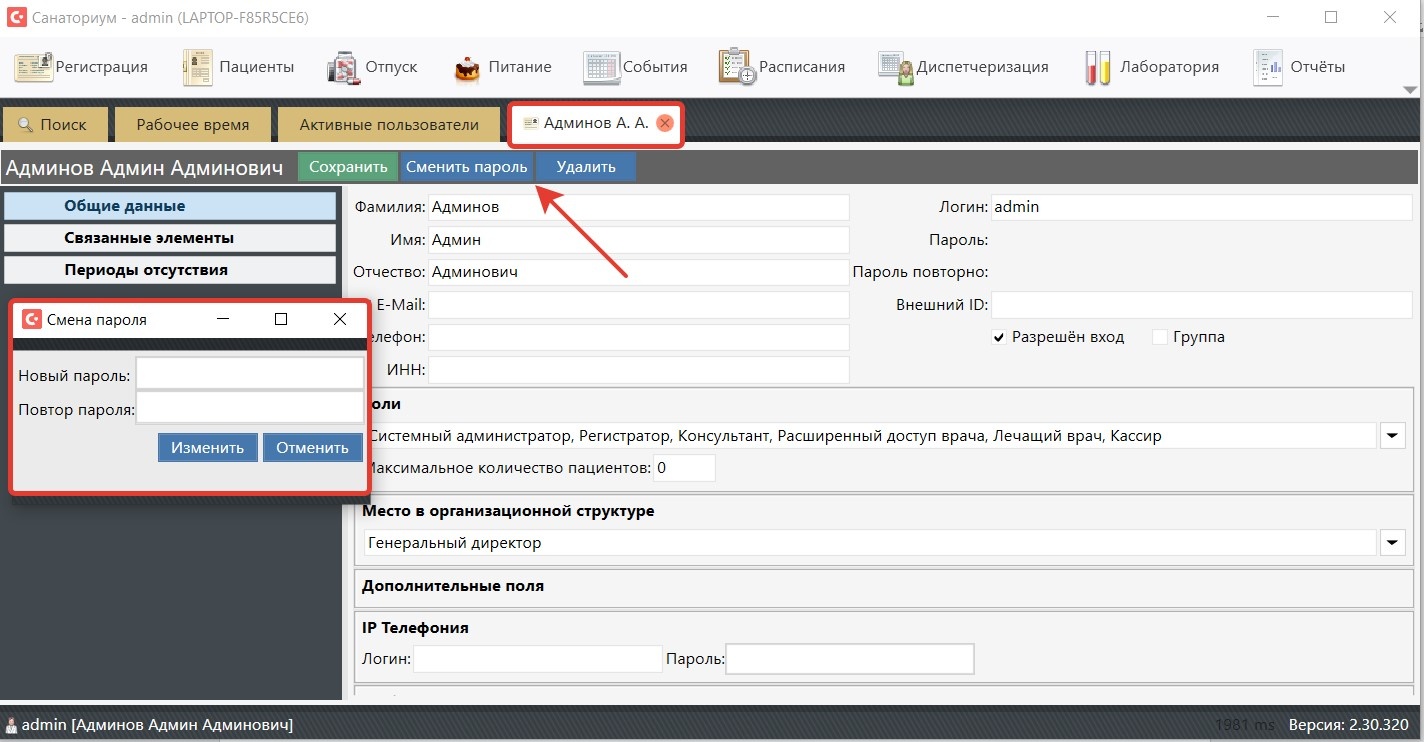Viewport: 1424px width, 742px height.
Task: Click the Новый пароль input field
Action: click(249, 374)
